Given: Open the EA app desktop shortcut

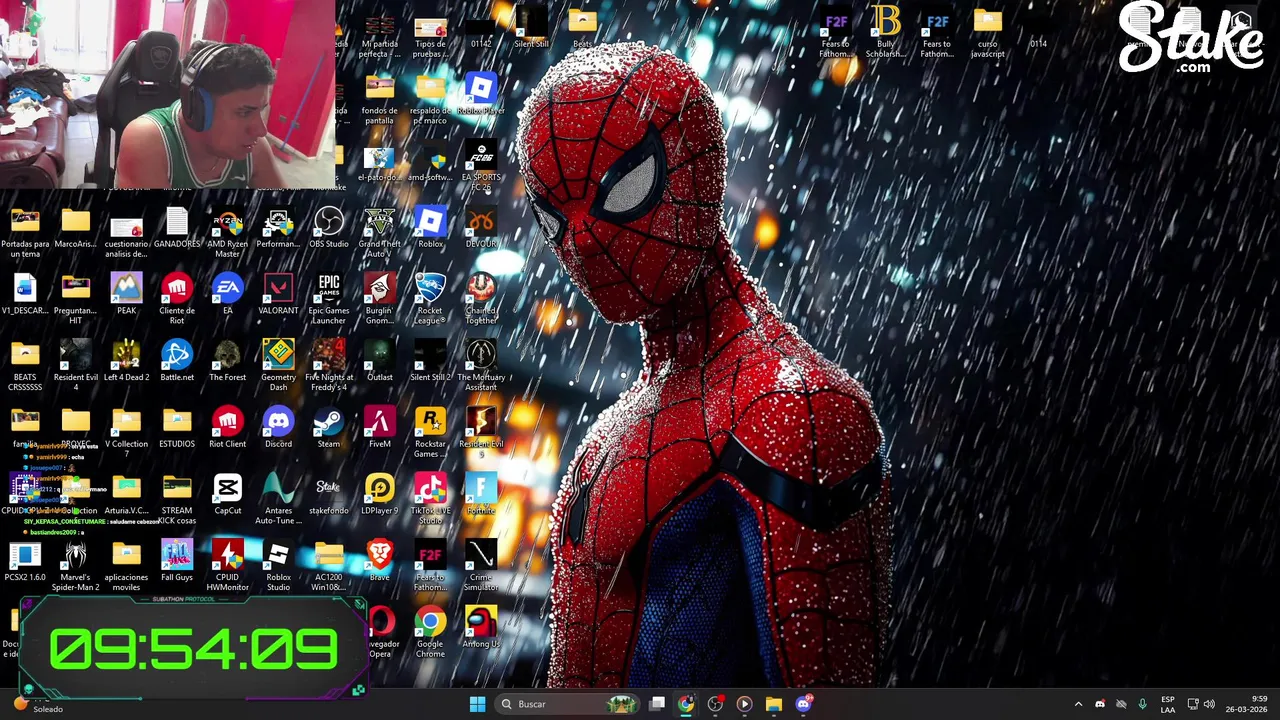Looking at the screenshot, I should pyautogui.click(x=228, y=294).
